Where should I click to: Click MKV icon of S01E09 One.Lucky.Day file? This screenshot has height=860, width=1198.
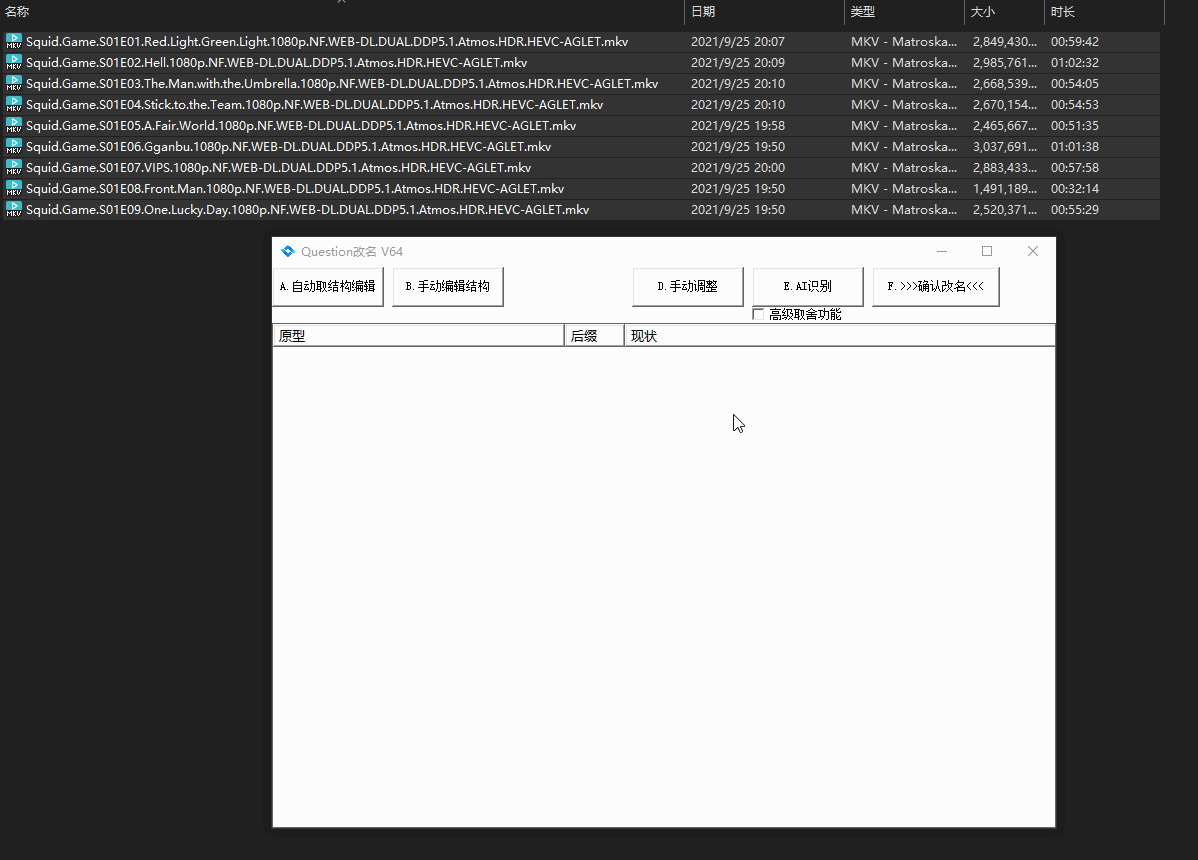click(14, 209)
